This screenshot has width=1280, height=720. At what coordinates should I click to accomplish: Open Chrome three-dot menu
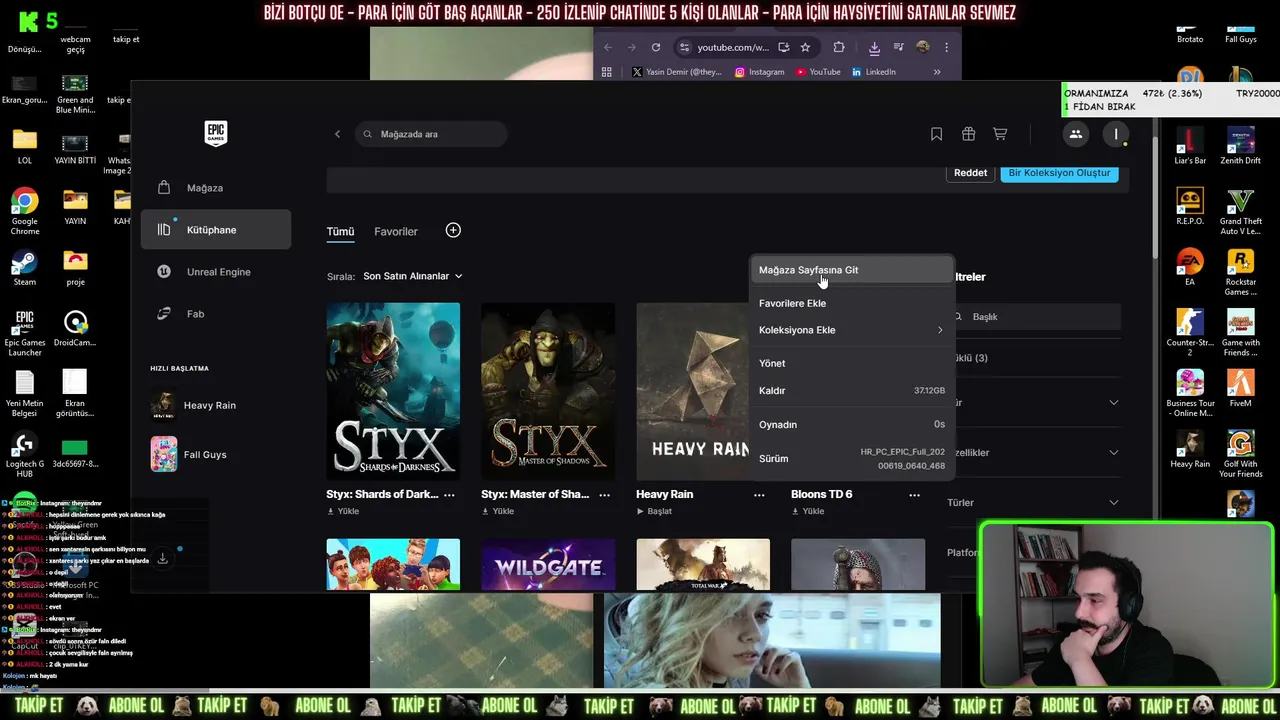946,47
